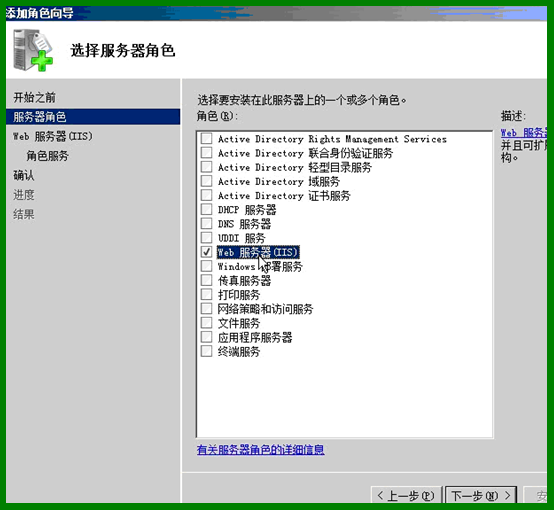554x511 pixels.
Task: Click the server with plus wizard icon
Action: click(x=33, y=50)
